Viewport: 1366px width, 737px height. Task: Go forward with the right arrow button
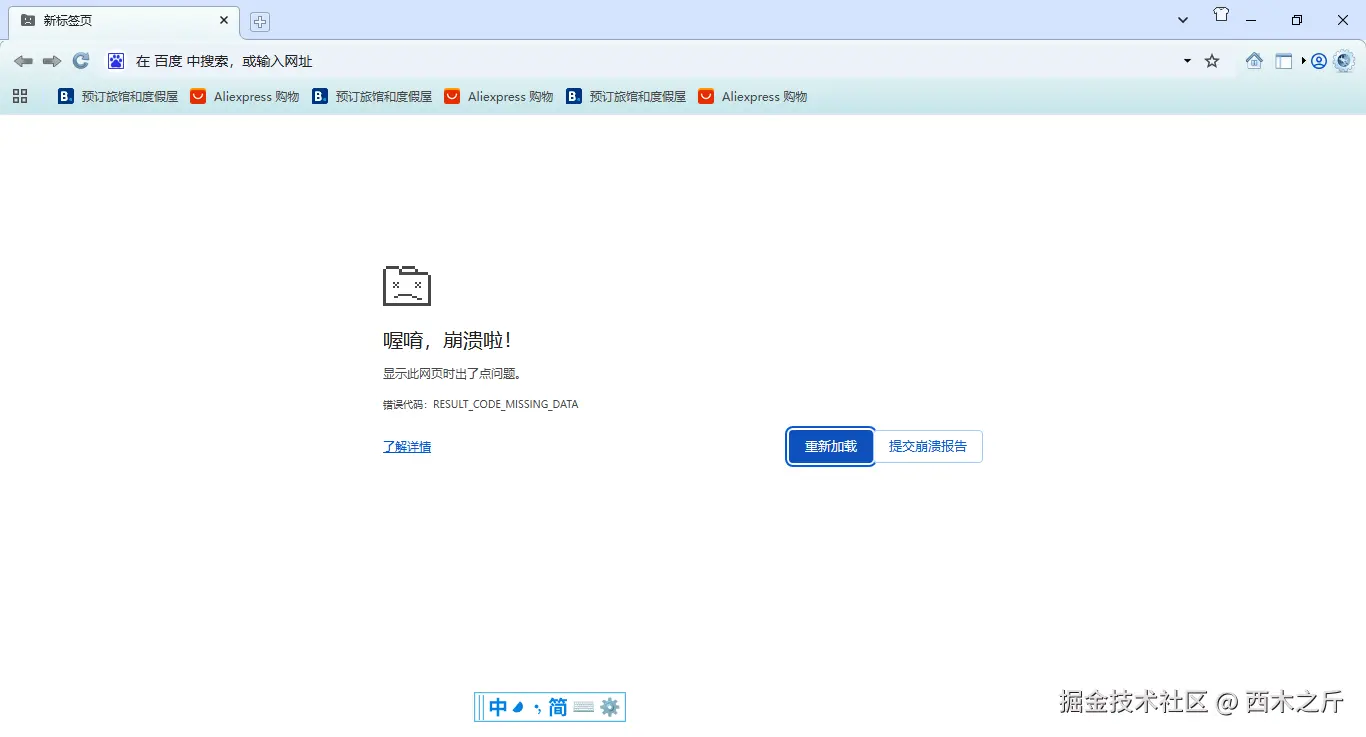(52, 61)
